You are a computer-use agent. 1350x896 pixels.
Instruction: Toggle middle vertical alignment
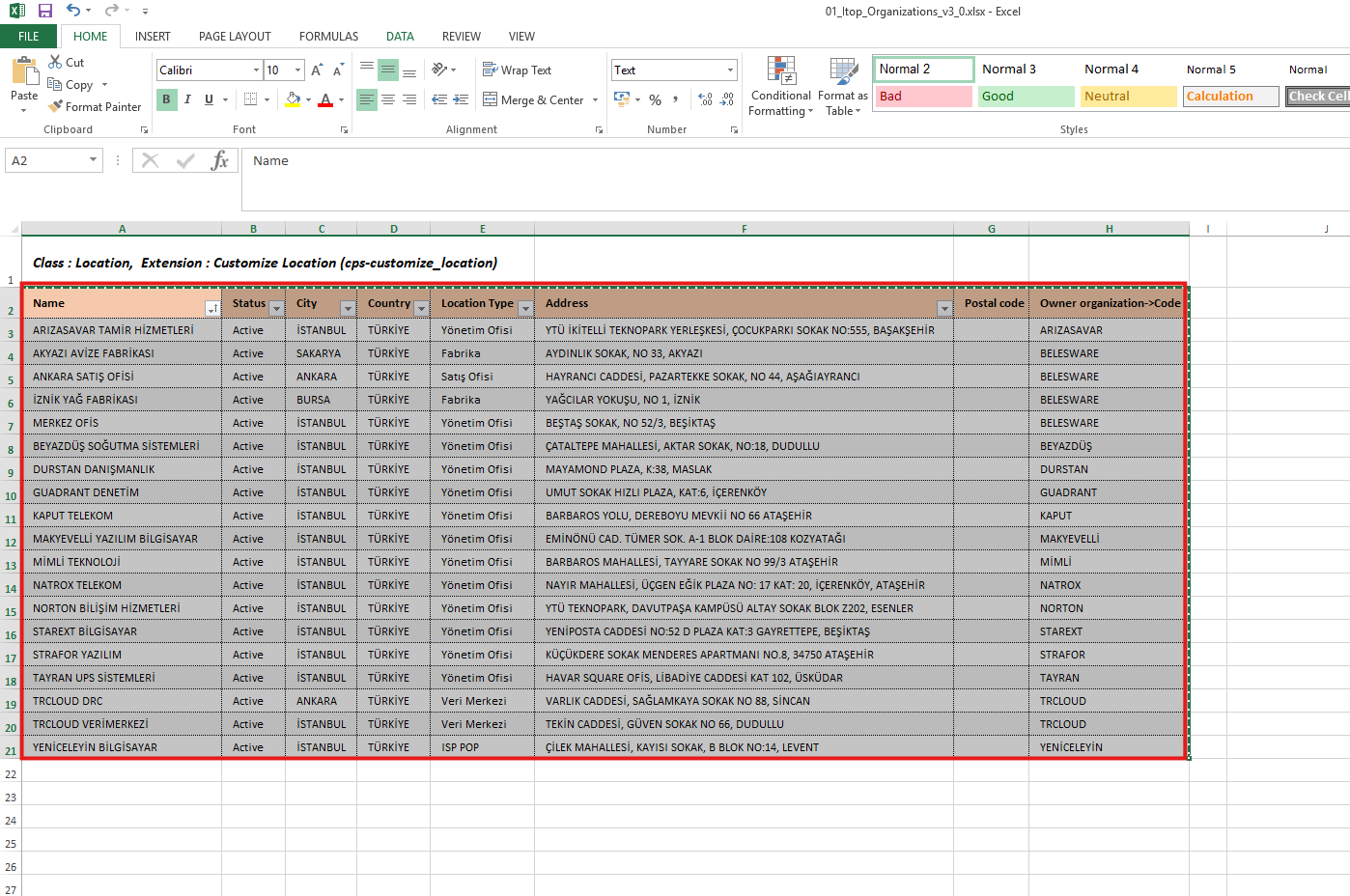[388, 70]
